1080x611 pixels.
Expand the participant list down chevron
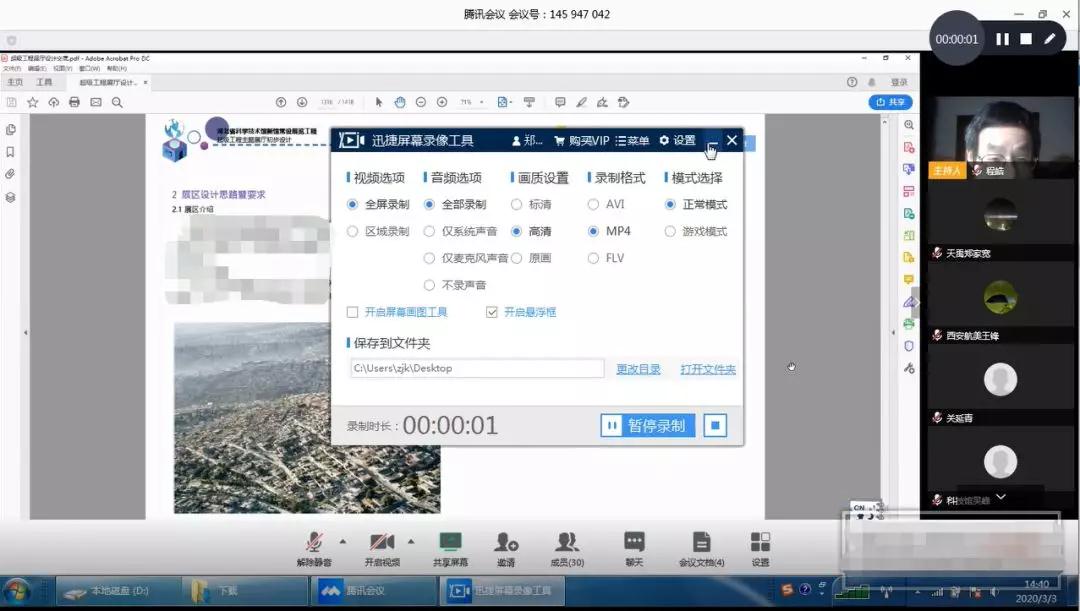pos(1001,497)
